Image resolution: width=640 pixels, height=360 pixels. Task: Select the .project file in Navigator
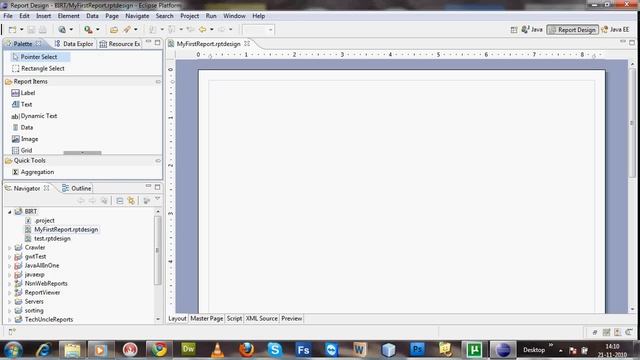40,220
